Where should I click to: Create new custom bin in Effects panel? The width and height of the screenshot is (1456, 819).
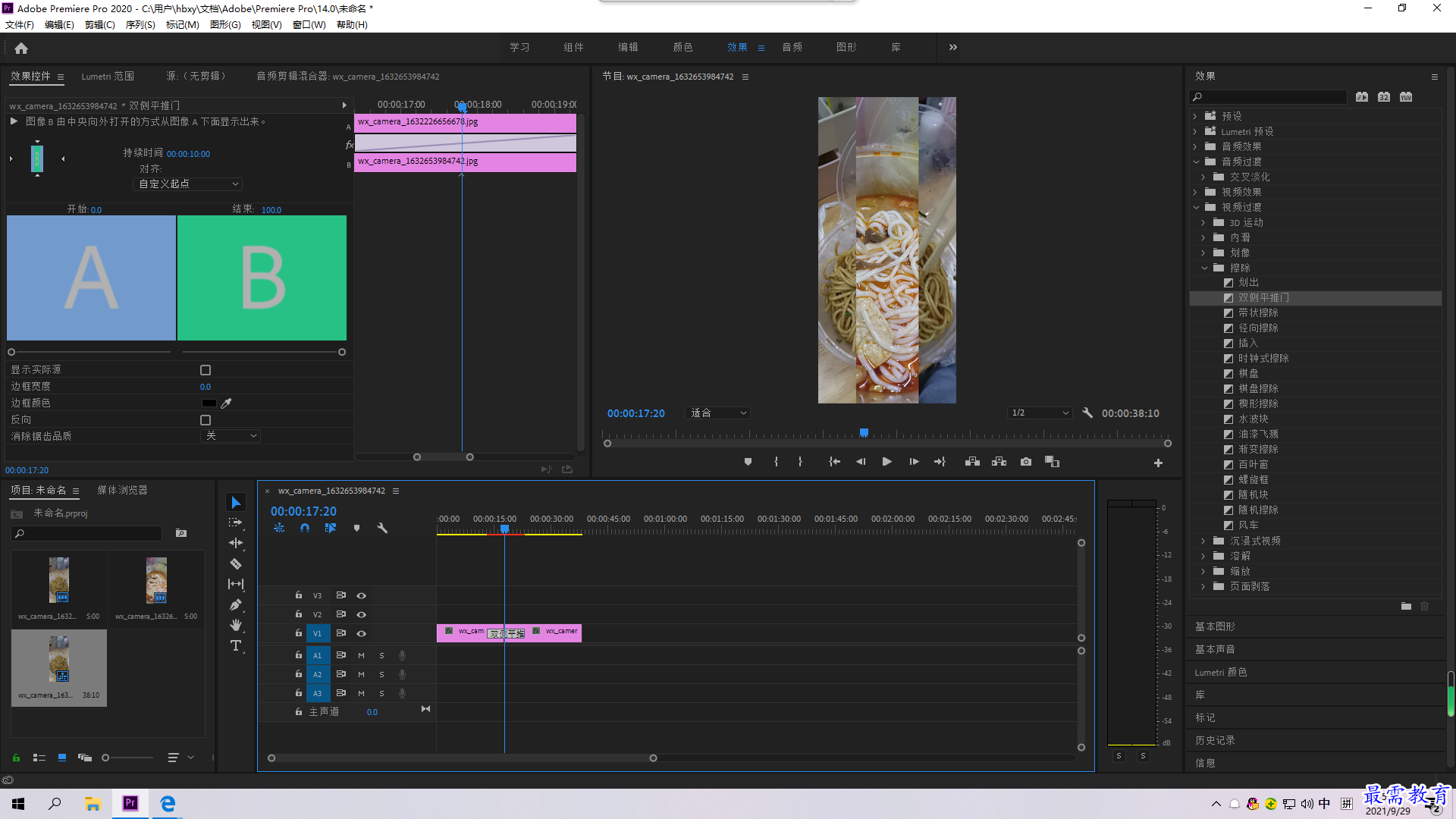pos(1406,606)
